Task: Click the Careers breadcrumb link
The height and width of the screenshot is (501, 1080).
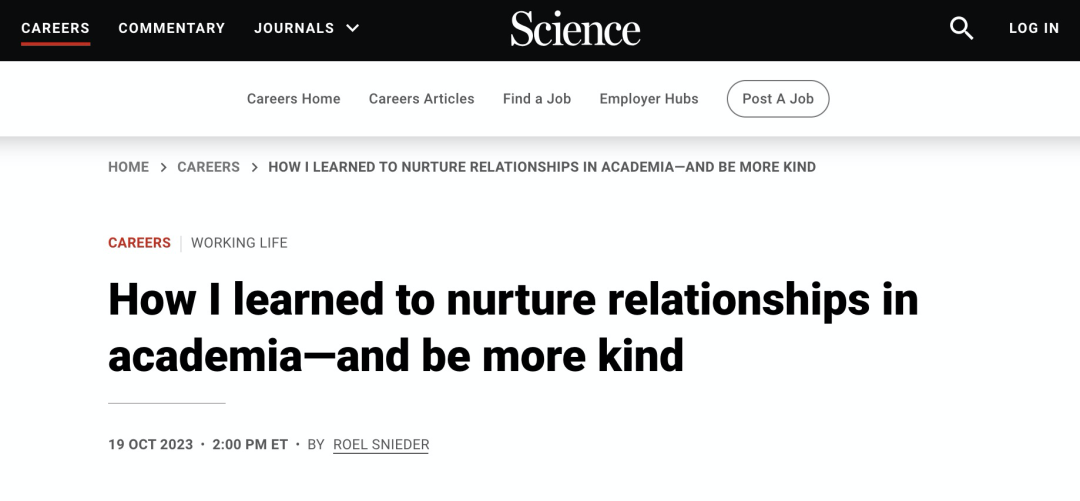Action: (208, 167)
